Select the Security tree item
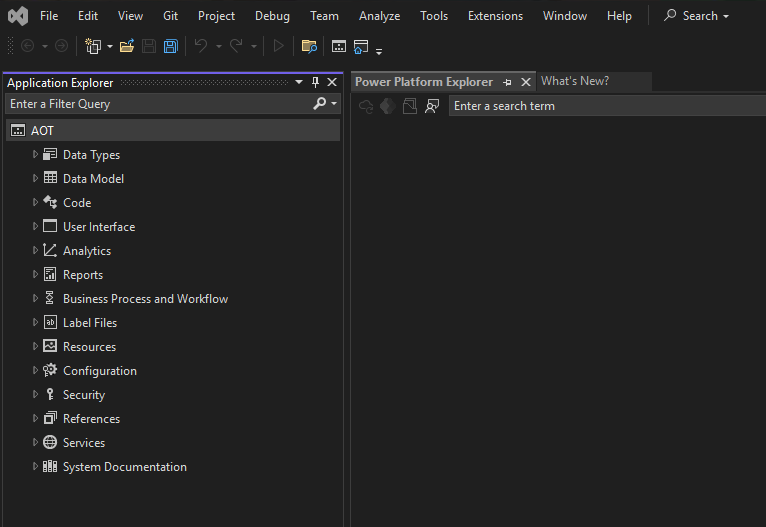This screenshot has height=527, width=766. [84, 395]
